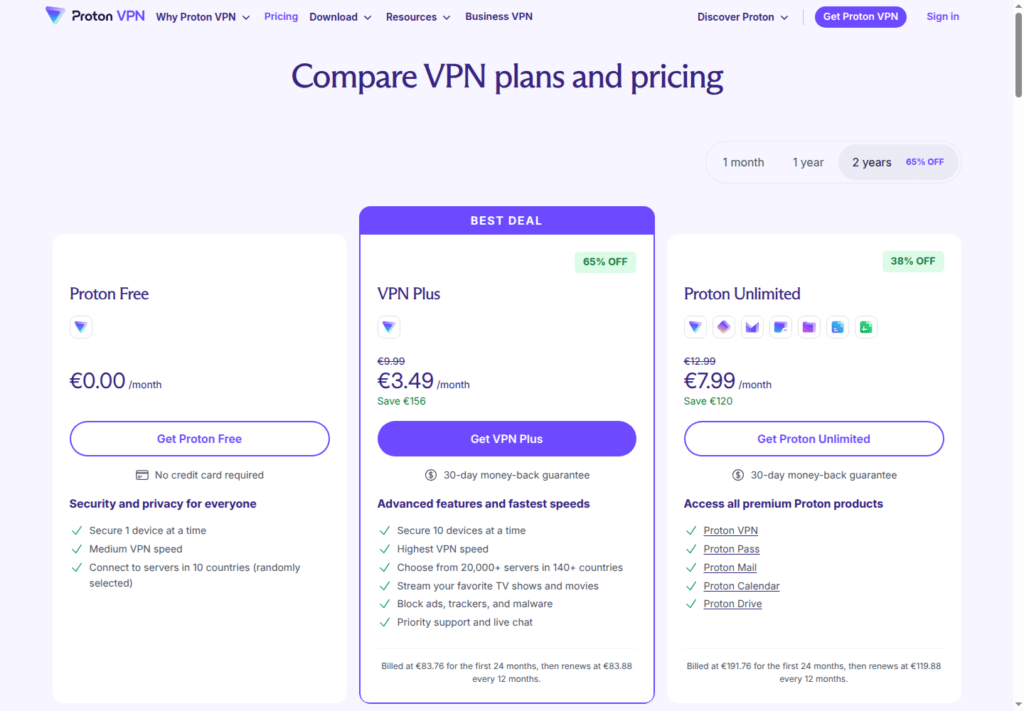Select the 1 month billing option
Screen dimensions: 1024x711
(743, 162)
